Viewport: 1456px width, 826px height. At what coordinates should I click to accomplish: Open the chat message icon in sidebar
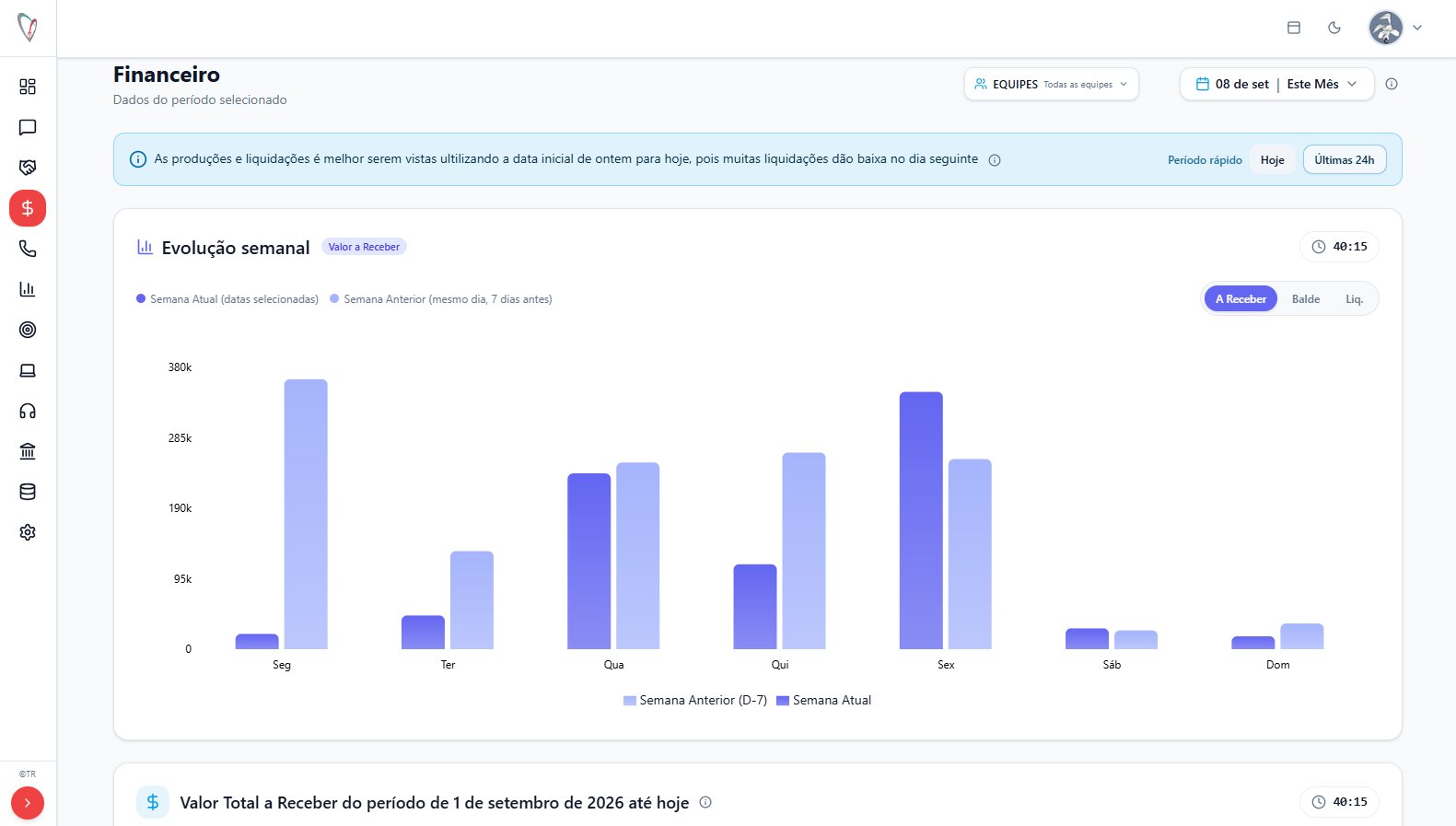(x=28, y=127)
